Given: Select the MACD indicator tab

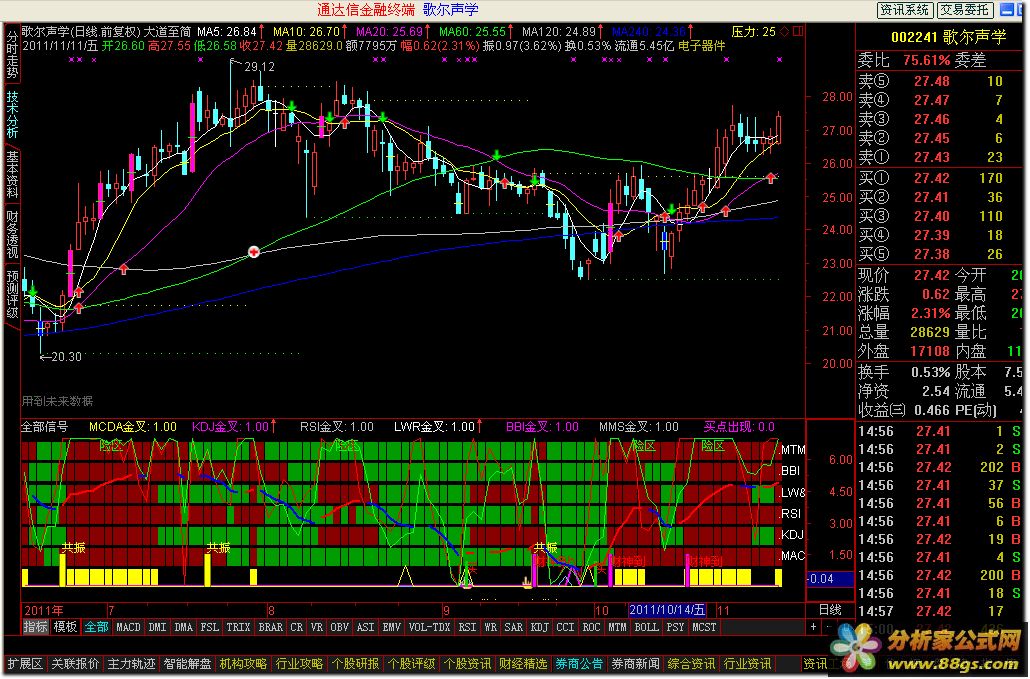Looking at the screenshot, I should coord(128,627).
